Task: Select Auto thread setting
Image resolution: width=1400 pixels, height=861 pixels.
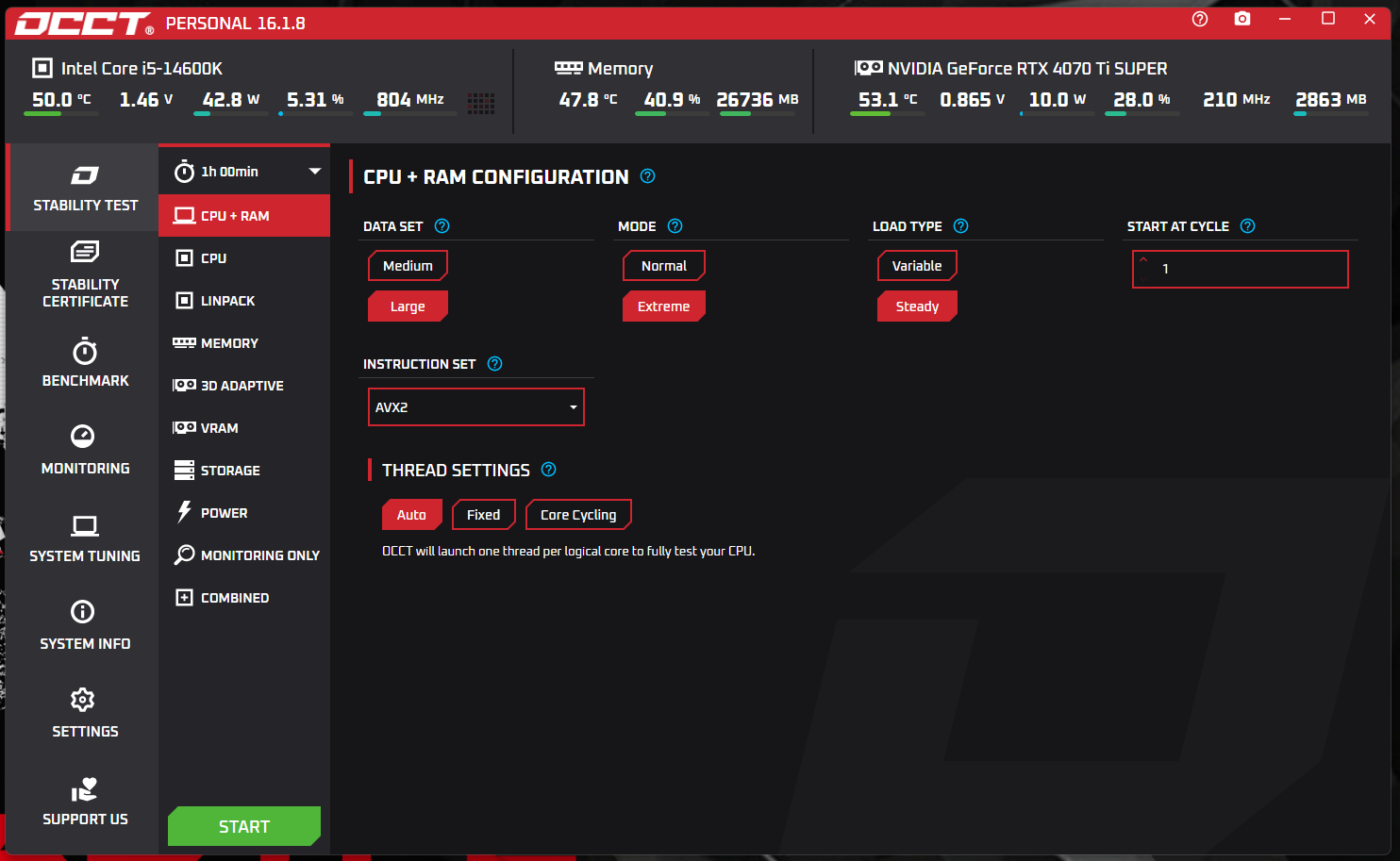Action: (411, 515)
